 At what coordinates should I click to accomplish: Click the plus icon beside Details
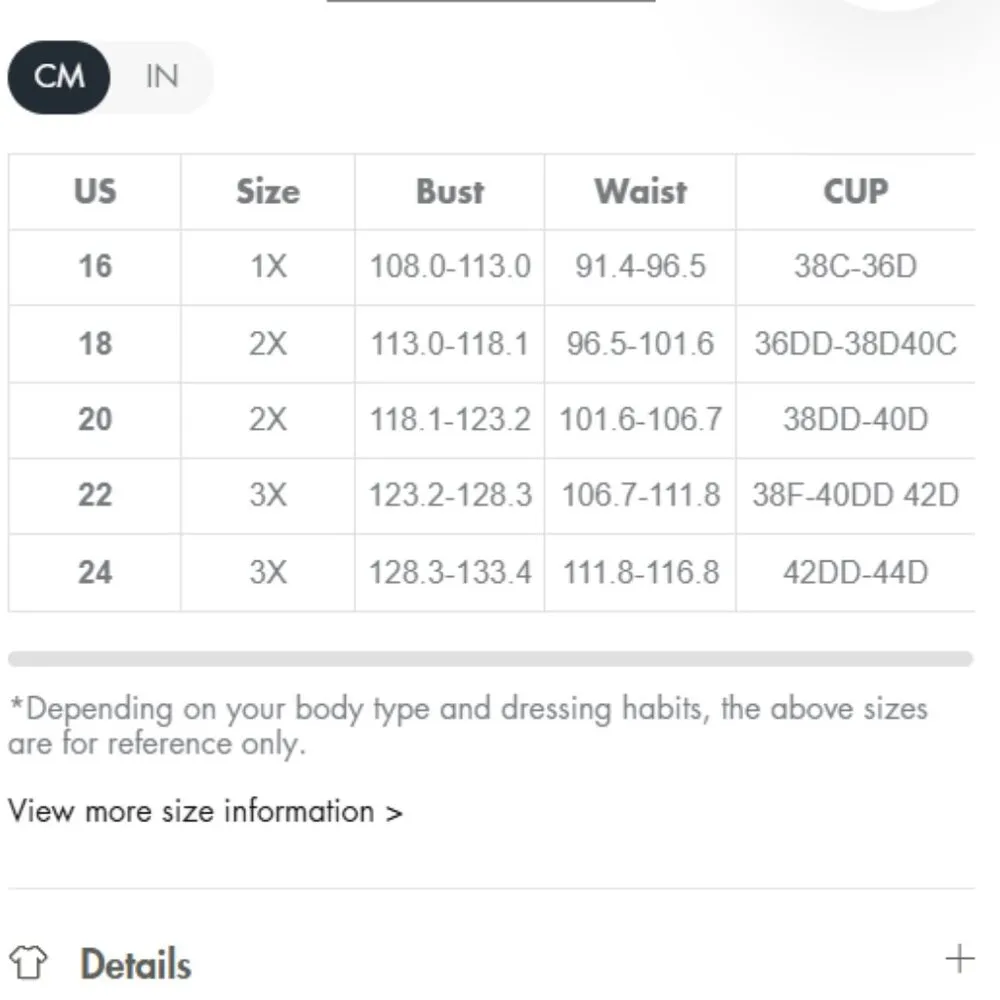(958, 959)
